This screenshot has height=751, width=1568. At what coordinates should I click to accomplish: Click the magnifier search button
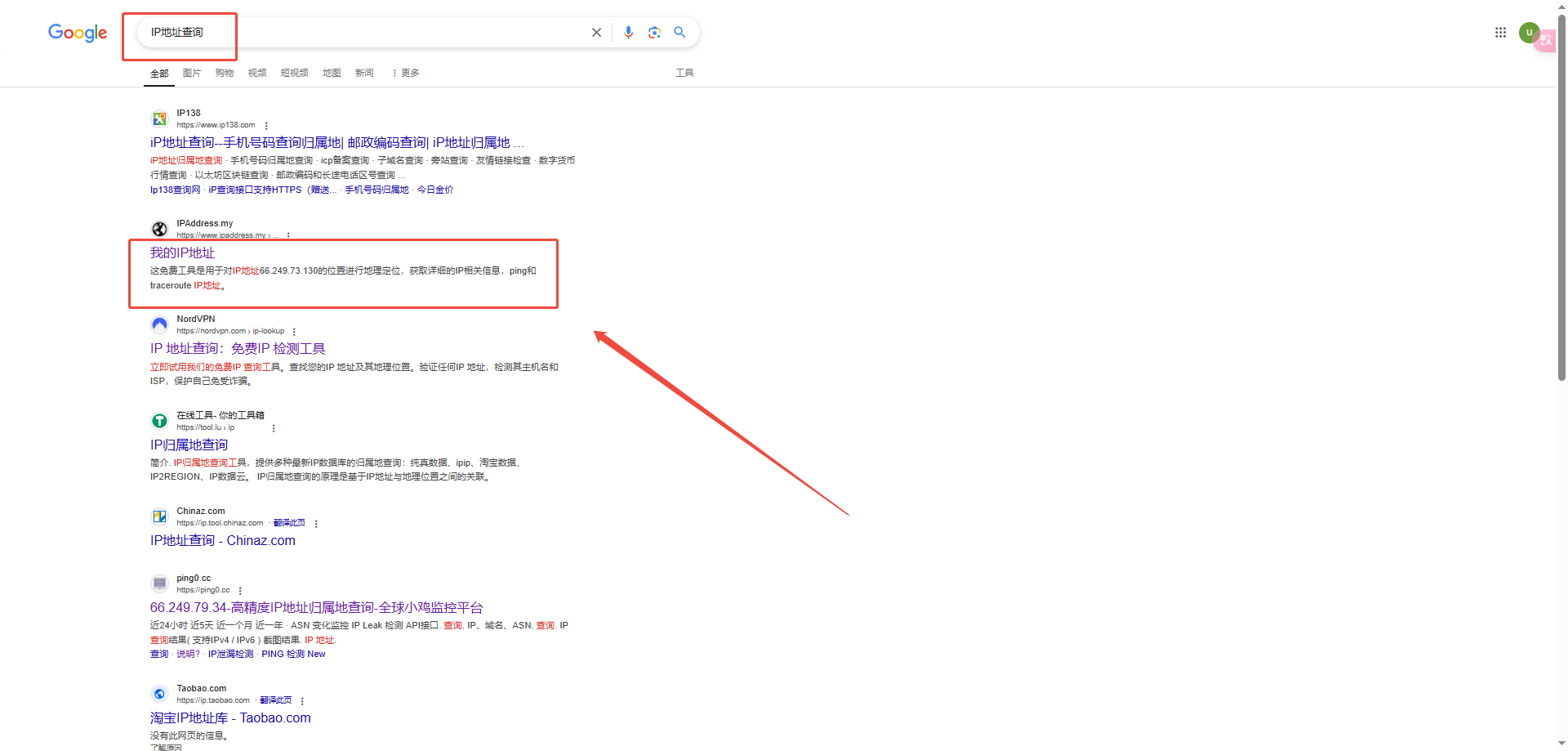[x=679, y=33]
